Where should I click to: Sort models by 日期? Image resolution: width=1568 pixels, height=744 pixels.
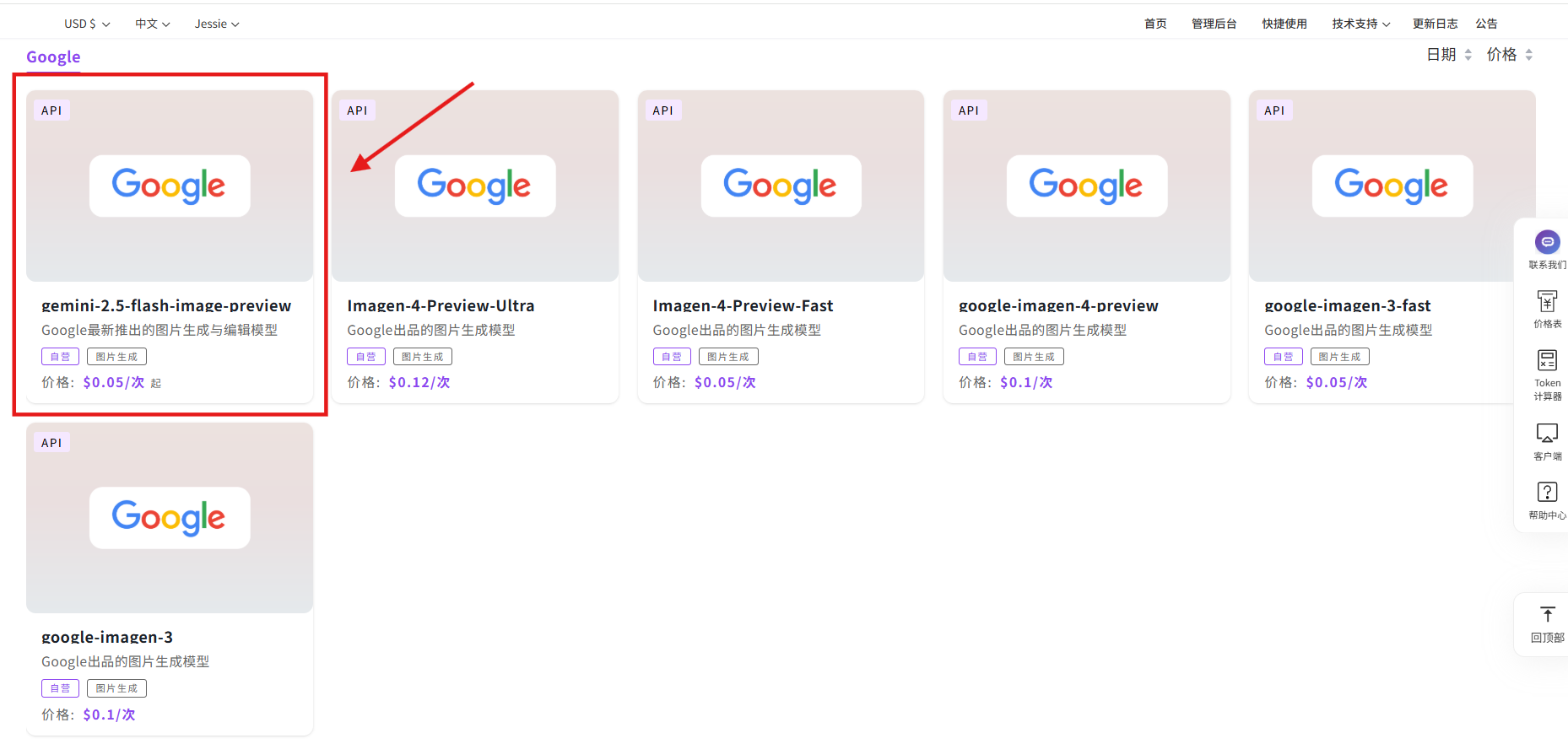tap(1449, 55)
